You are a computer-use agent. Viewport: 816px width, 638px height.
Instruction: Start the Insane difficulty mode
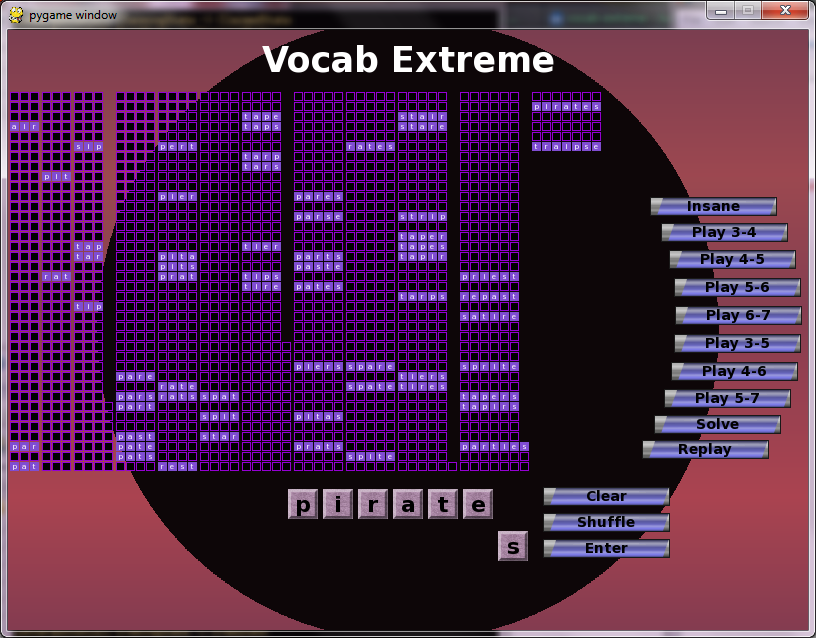[713, 206]
